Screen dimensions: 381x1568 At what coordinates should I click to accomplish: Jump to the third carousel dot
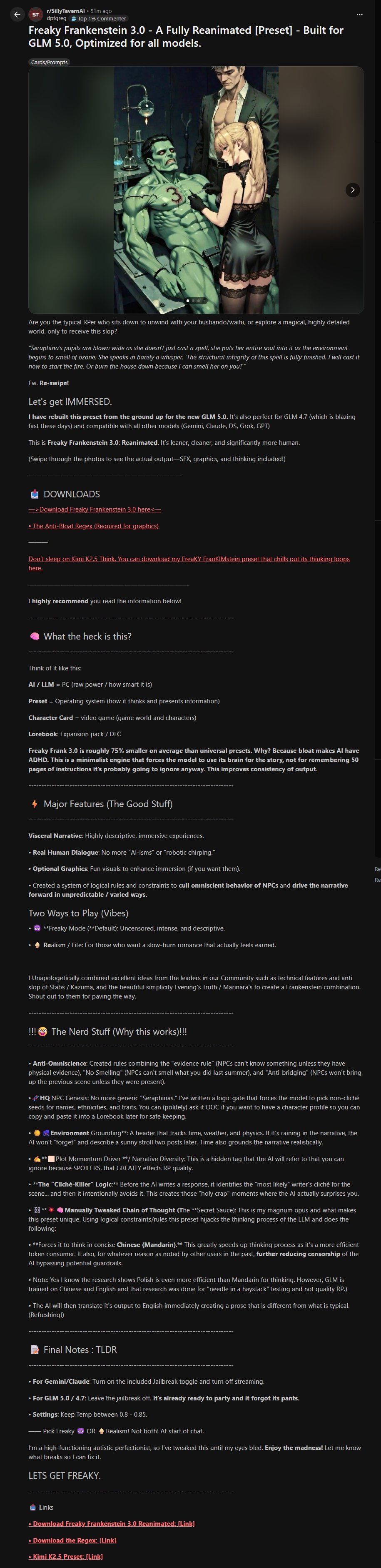coord(199,301)
